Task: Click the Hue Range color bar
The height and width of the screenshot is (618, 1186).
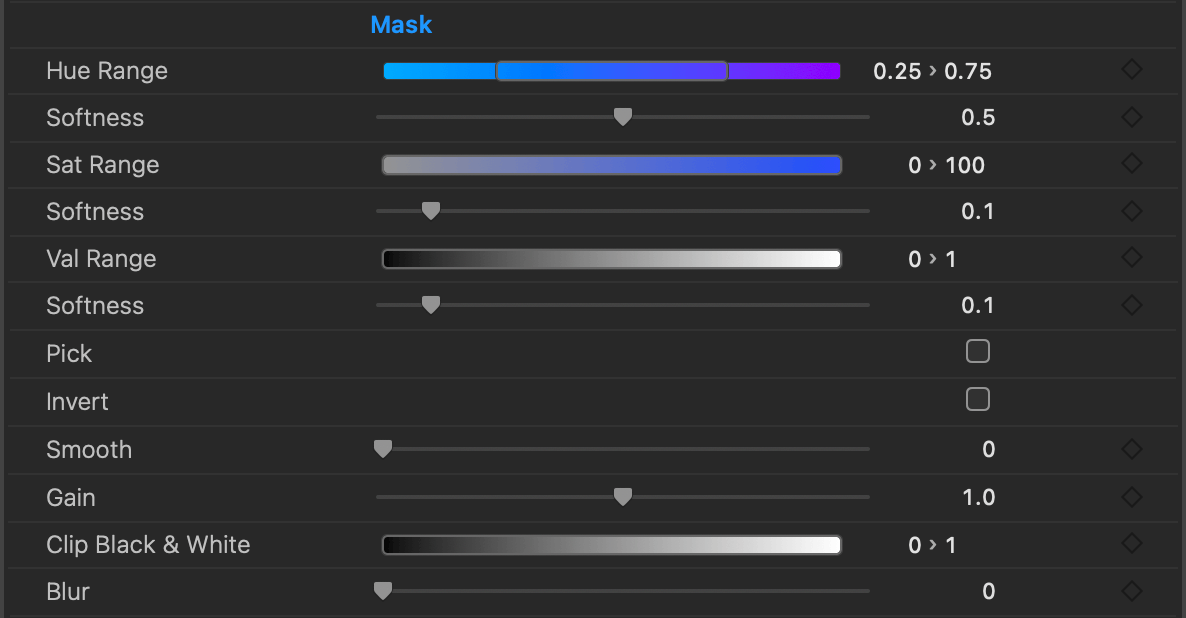Action: click(611, 71)
